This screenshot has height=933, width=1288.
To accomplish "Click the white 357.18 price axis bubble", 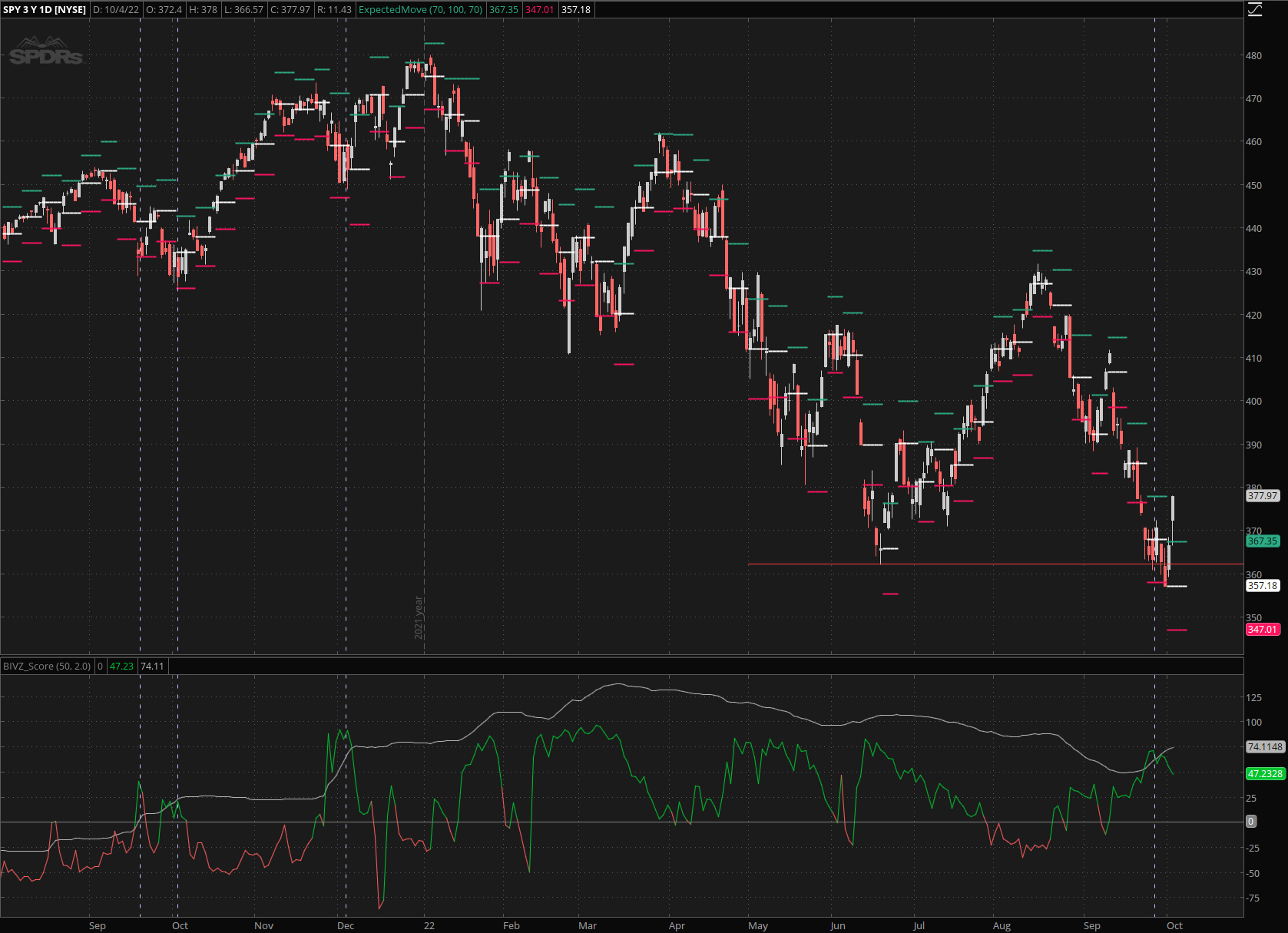I will tap(1263, 586).
